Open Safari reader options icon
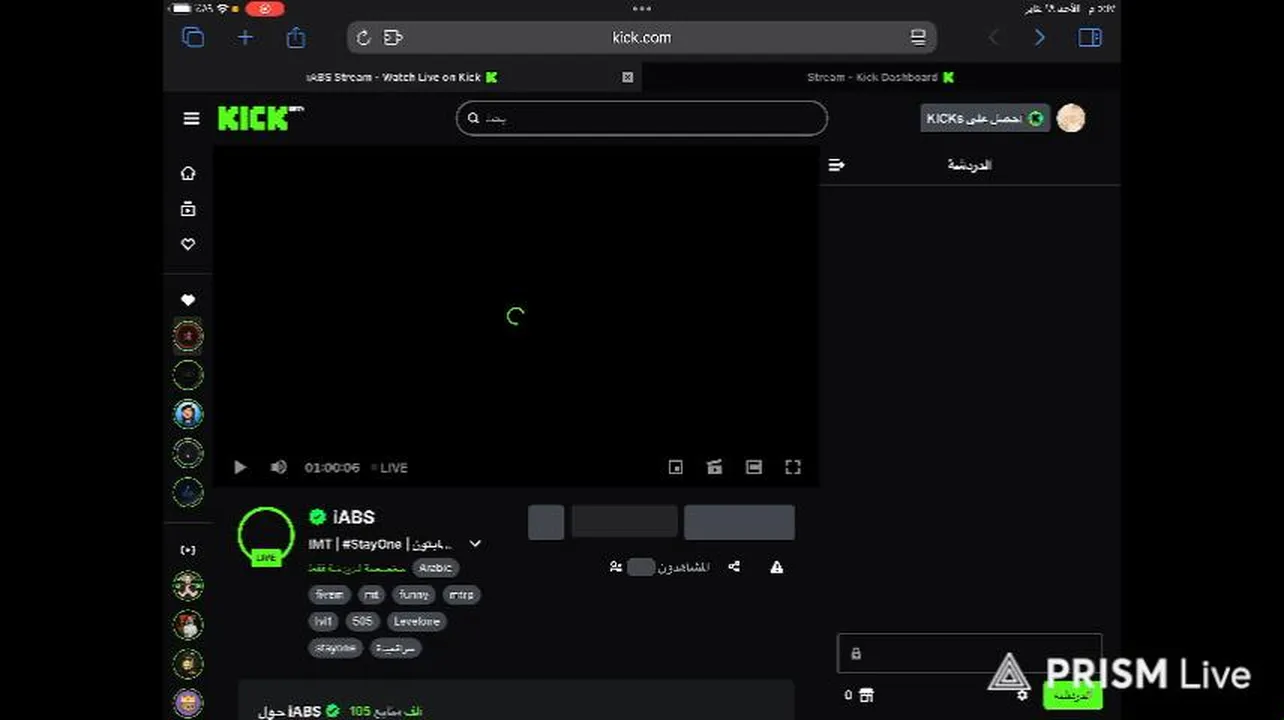 (393, 38)
